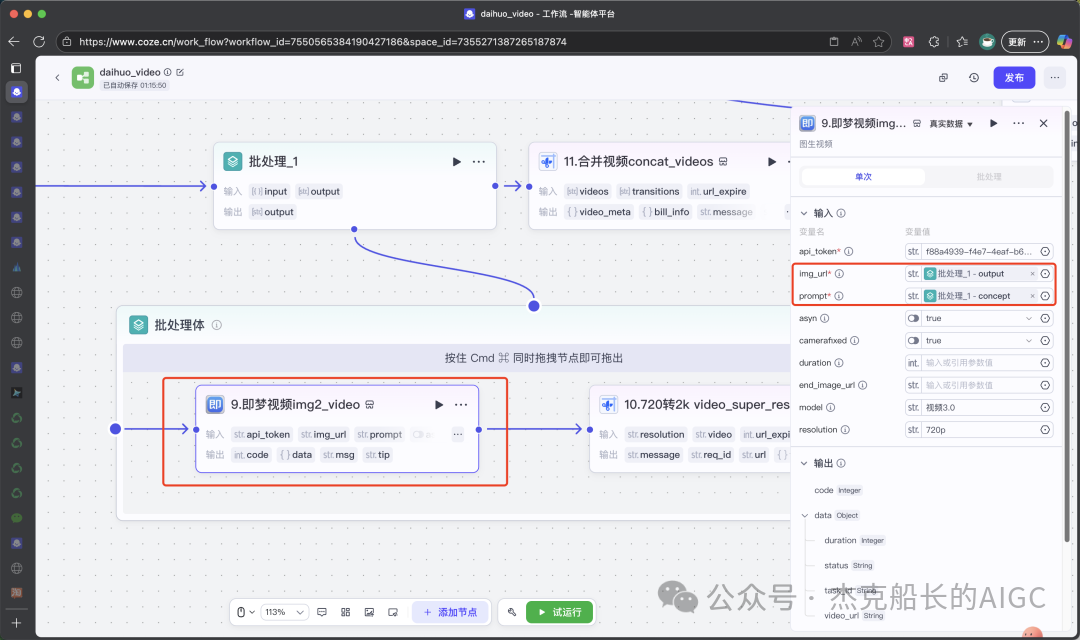
Task: Click the browser address bar URL
Action: point(322,42)
